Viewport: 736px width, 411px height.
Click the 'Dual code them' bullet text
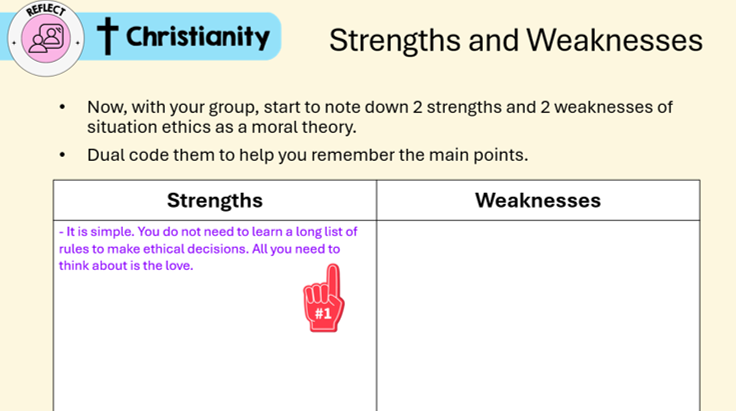(307, 155)
